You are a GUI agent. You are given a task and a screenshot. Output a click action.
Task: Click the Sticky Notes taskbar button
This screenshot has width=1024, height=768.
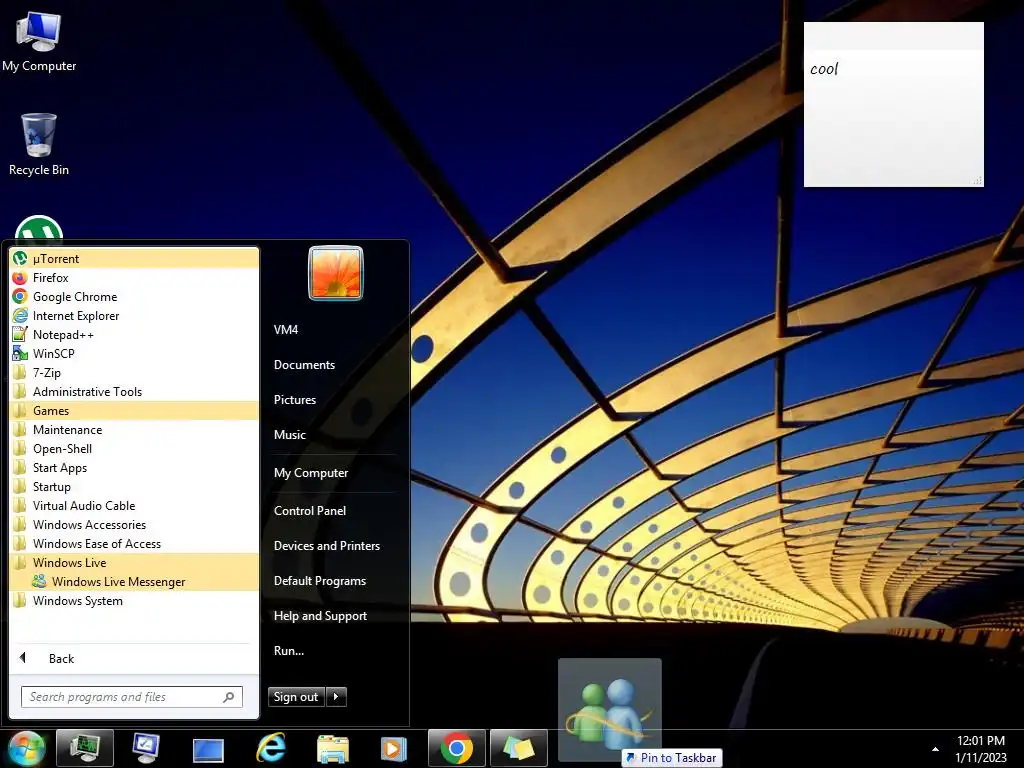519,748
